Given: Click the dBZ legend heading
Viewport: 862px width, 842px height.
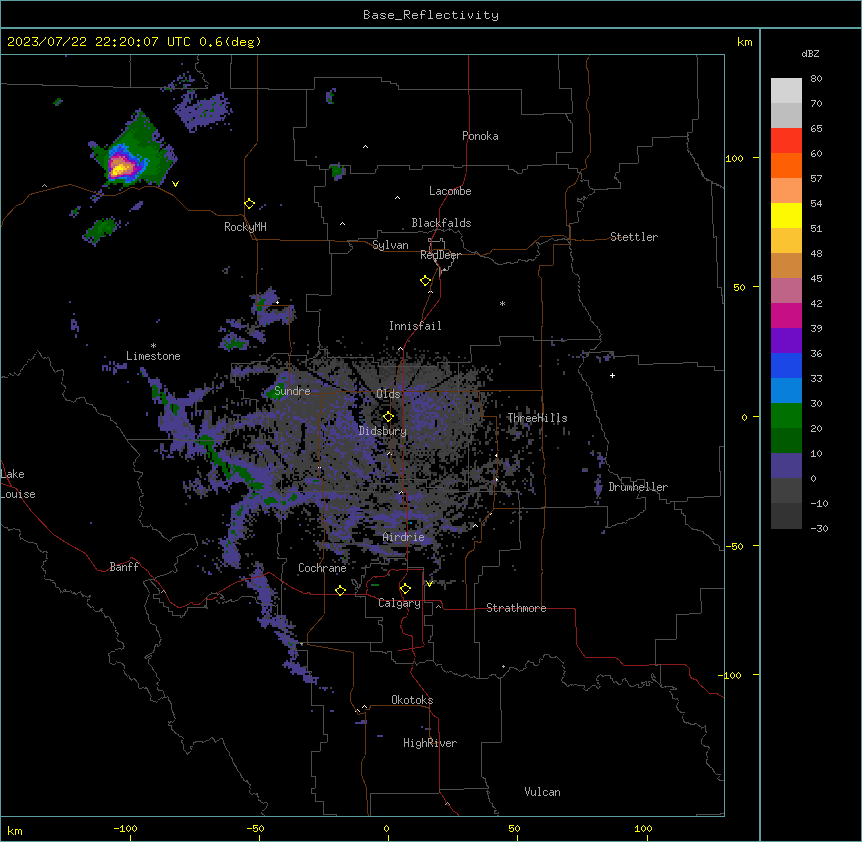Looking at the screenshot, I should pos(810,54).
